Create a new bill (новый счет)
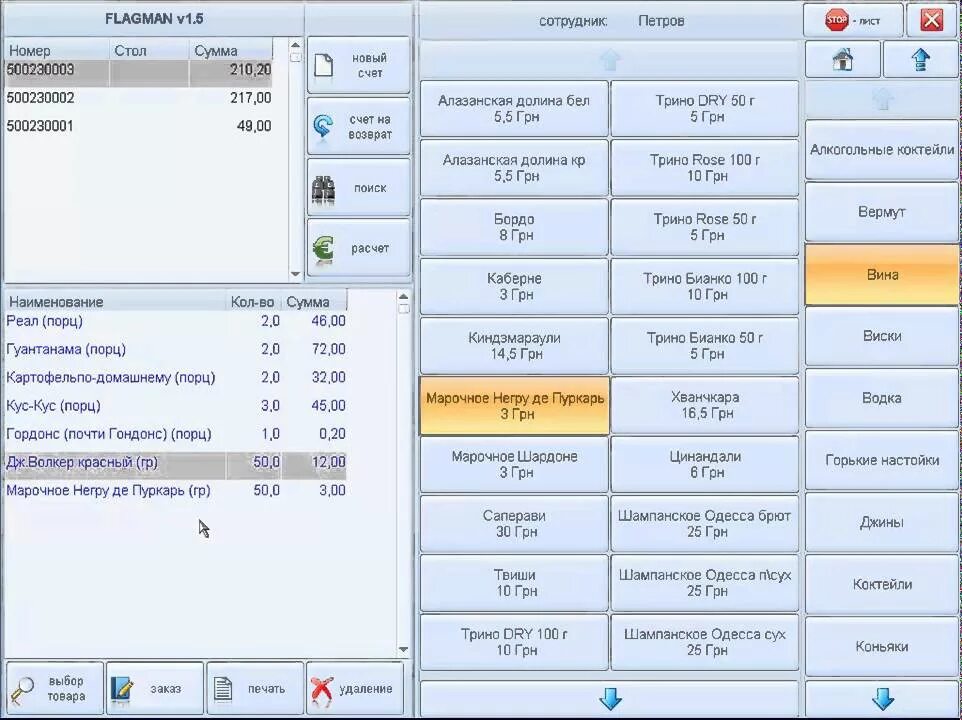 click(358, 65)
